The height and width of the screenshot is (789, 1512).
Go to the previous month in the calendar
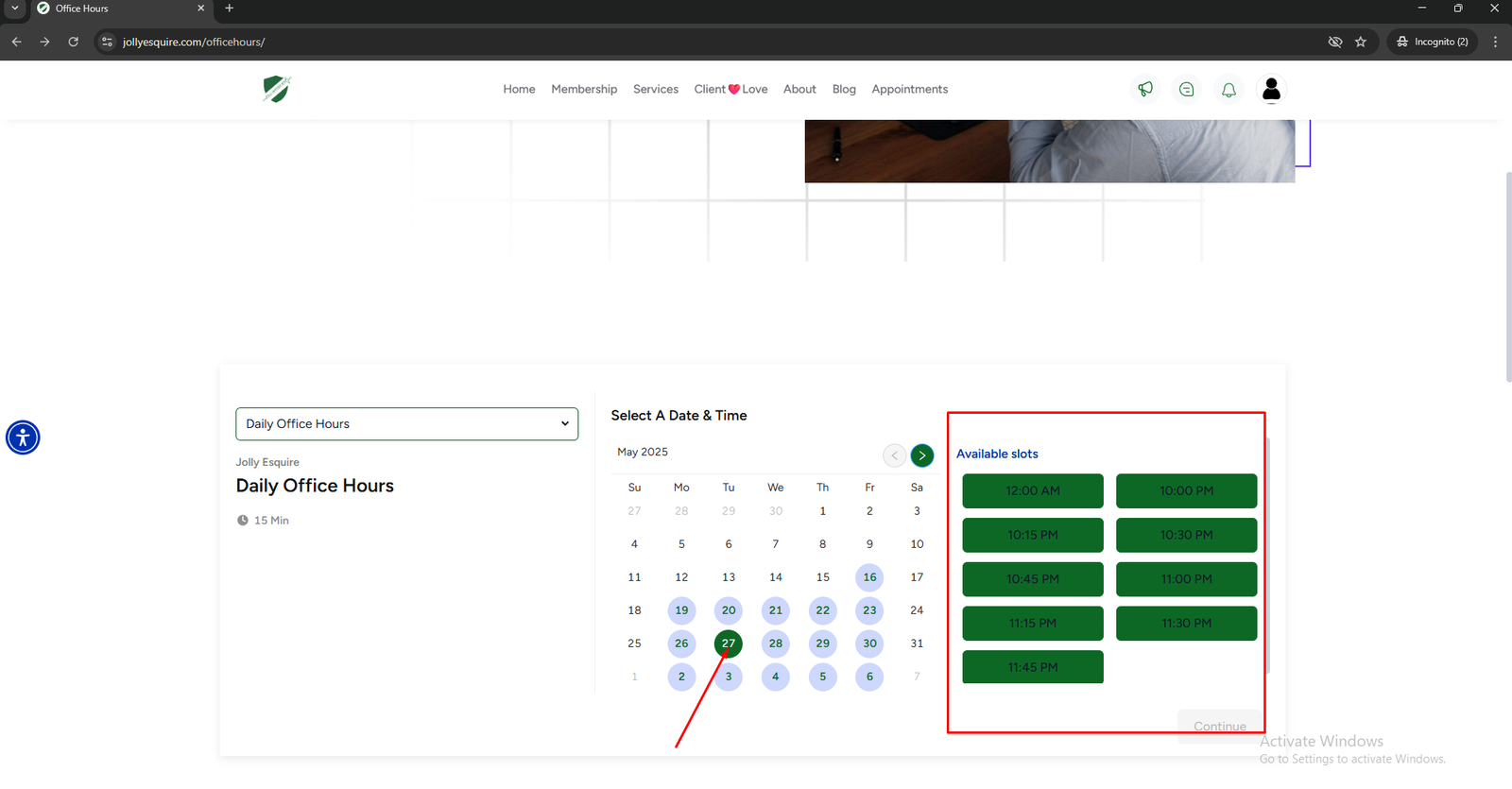tap(894, 455)
